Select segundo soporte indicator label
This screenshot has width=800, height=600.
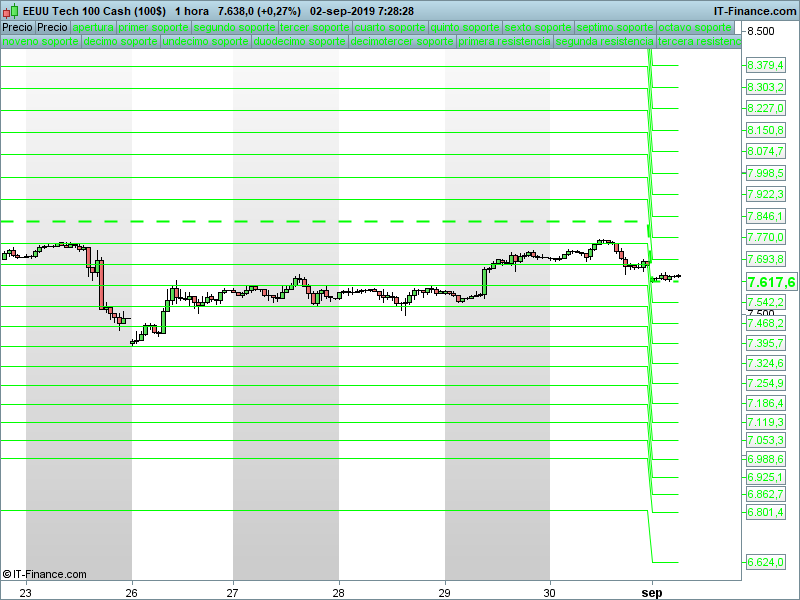tap(235, 28)
